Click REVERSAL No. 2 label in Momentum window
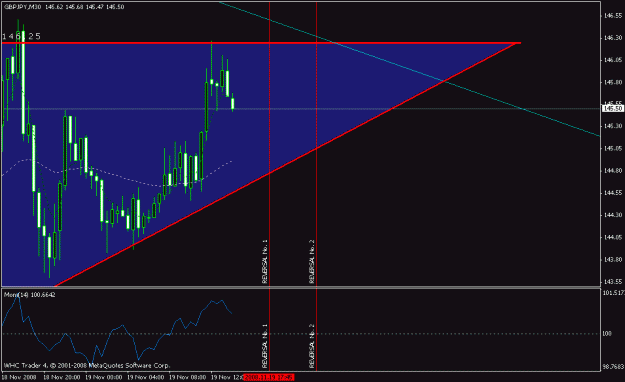Viewport: 625px width, 382px height. (312, 346)
